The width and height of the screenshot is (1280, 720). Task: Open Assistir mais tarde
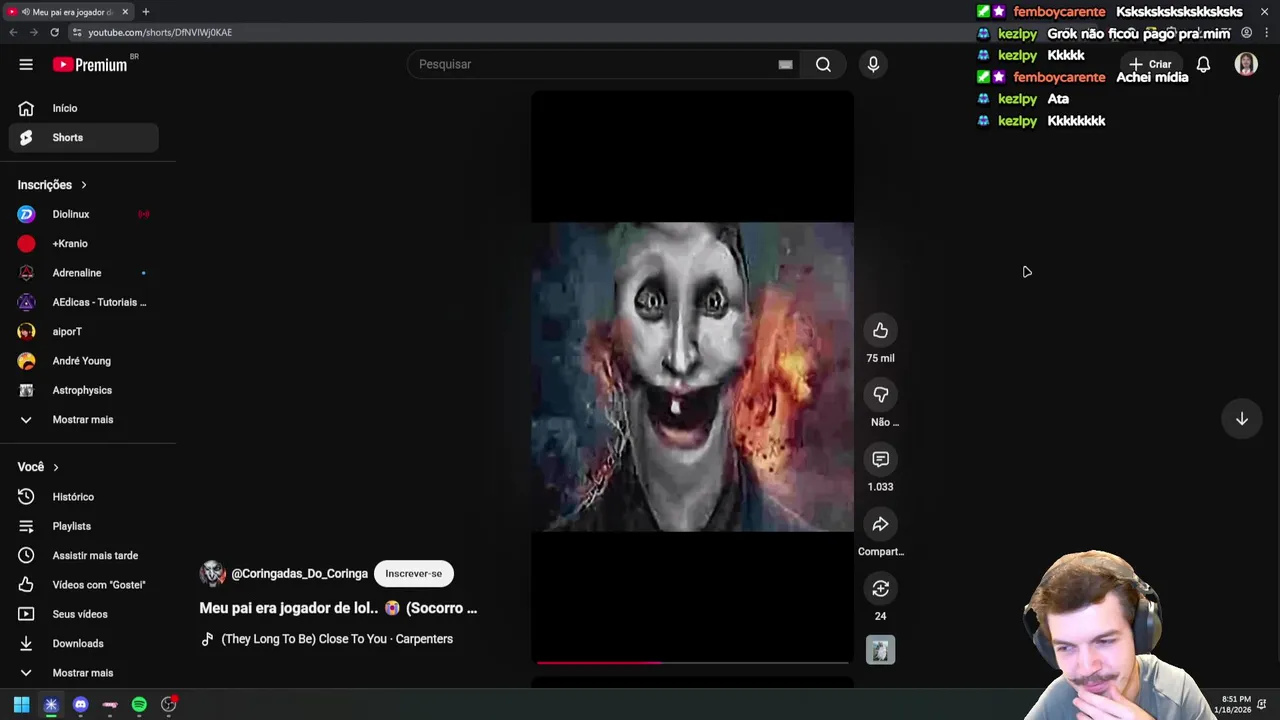(x=84, y=555)
